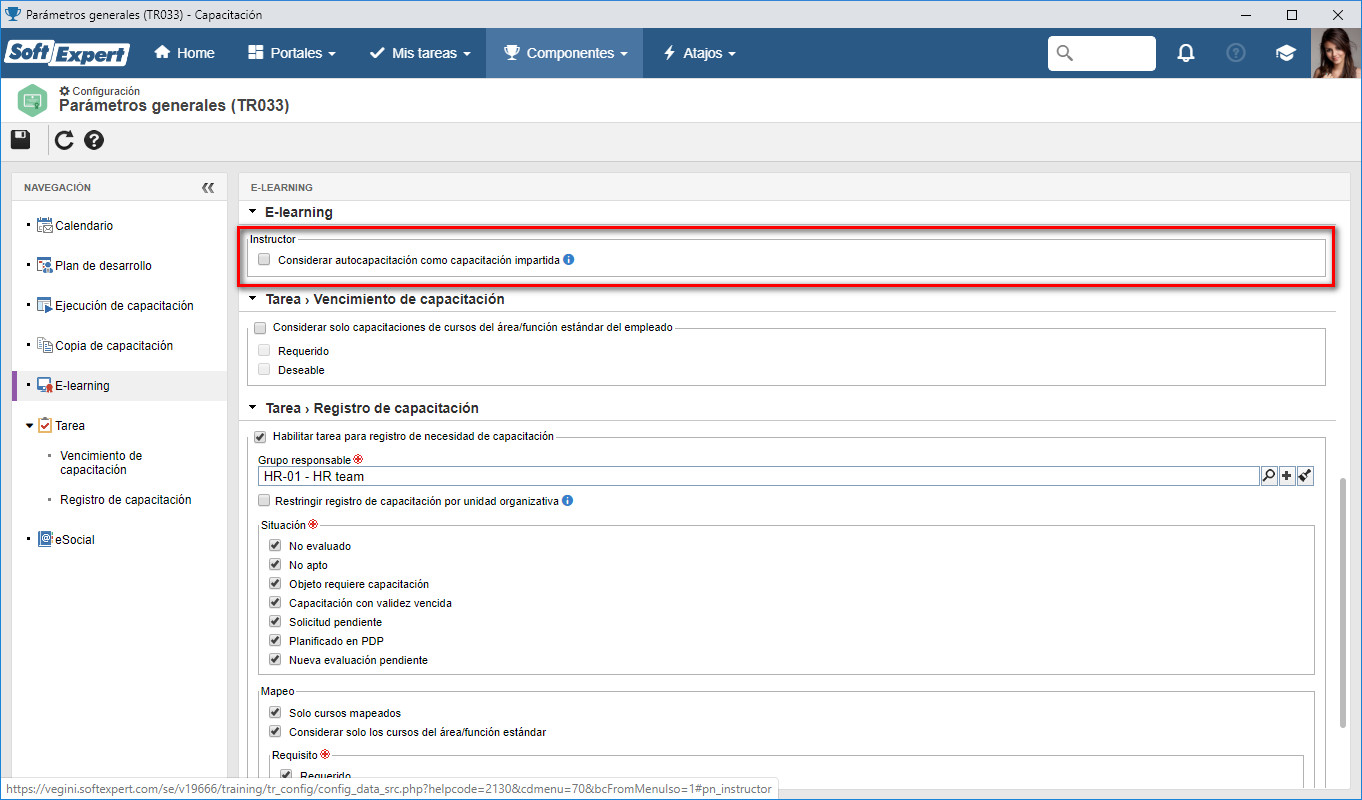Screen dimensions: 1362x800
Task: Uncheck Nueva evaluación pendiente
Action: point(275,660)
